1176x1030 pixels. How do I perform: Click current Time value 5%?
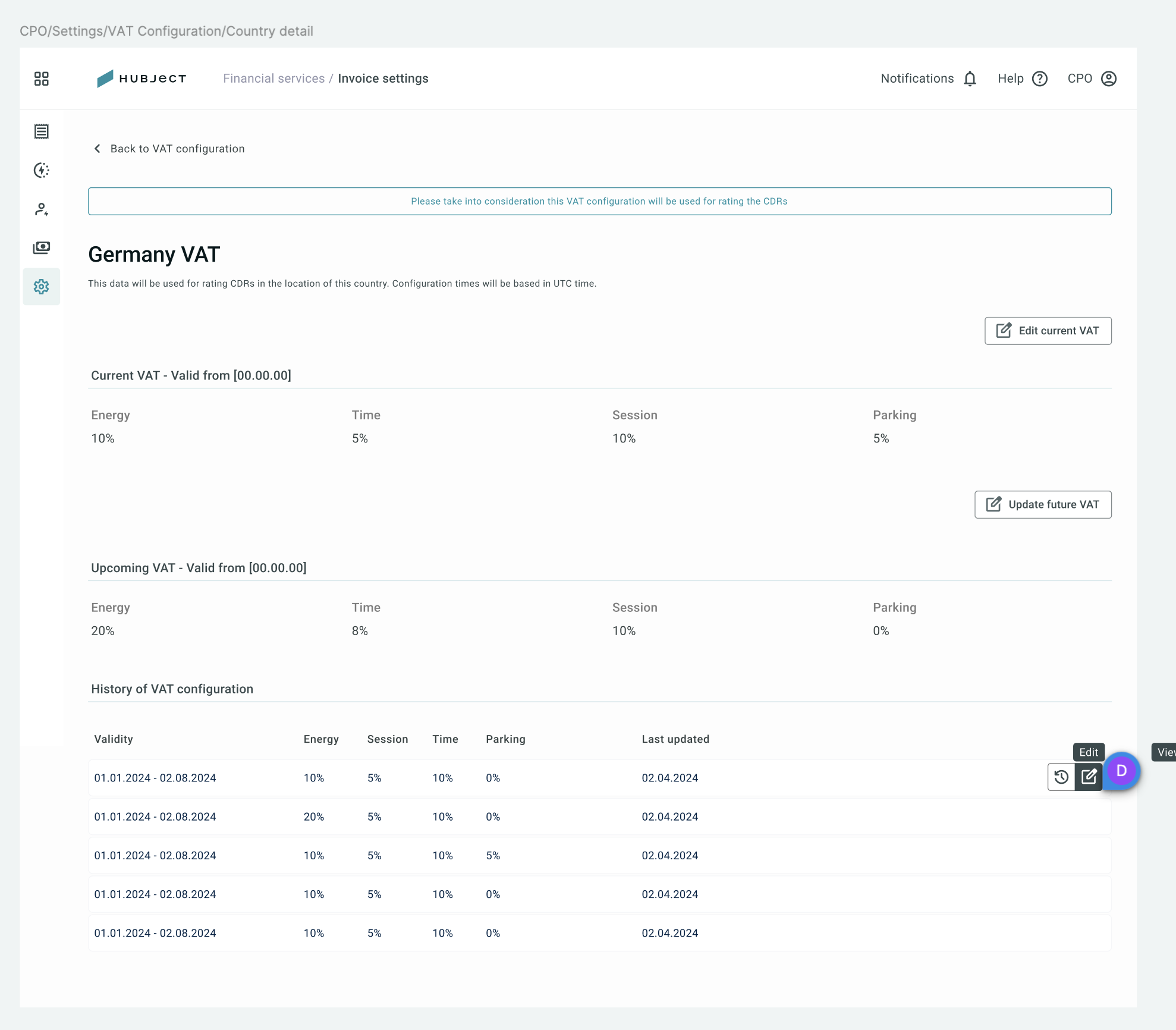(360, 438)
